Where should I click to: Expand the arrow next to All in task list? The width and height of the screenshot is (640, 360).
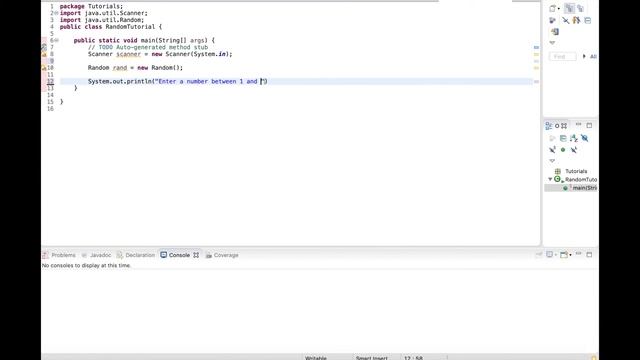pyautogui.click(x=584, y=56)
